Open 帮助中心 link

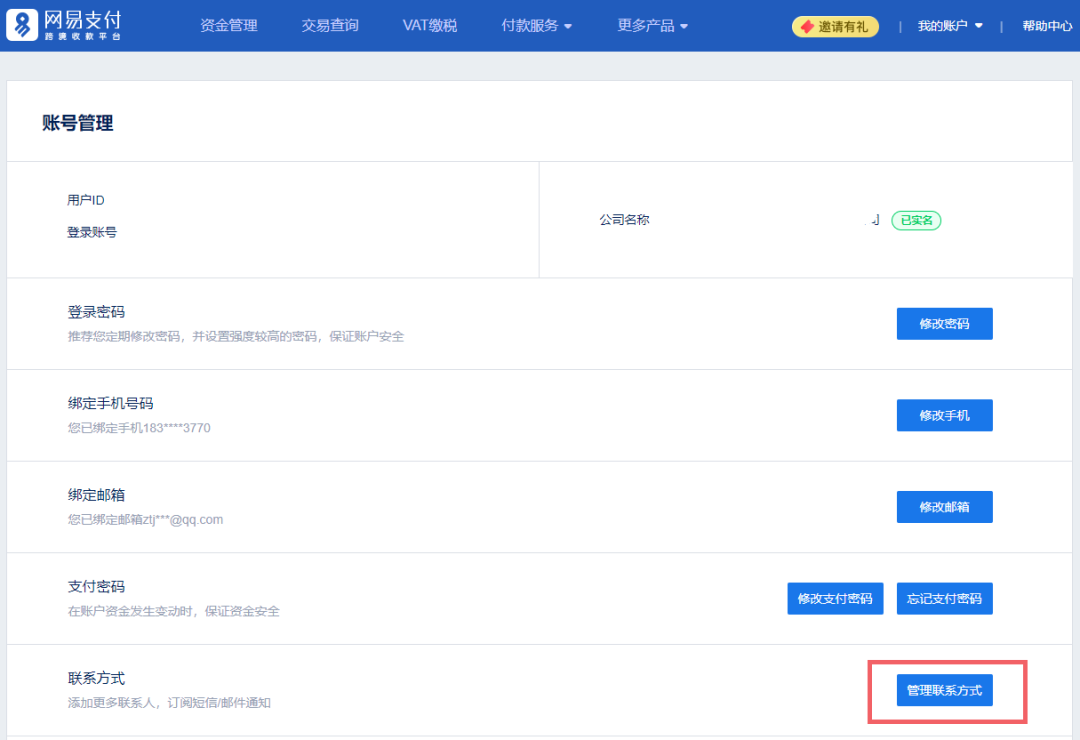(1047, 26)
